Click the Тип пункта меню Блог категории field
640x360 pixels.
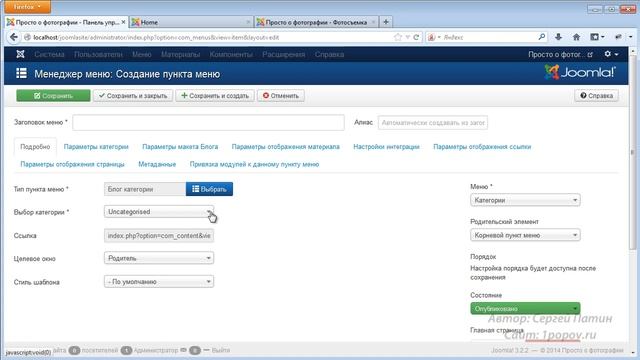point(145,189)
